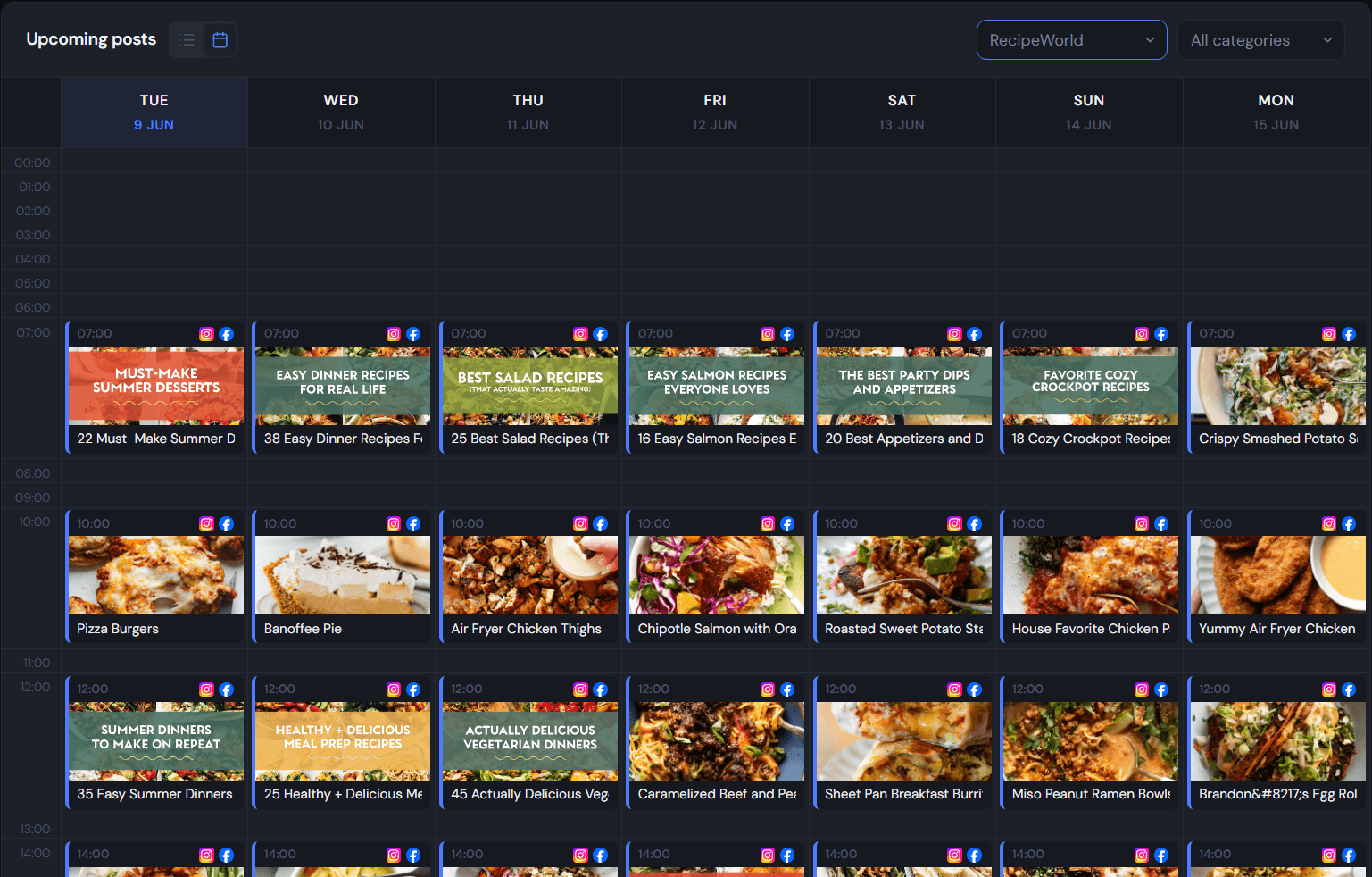This screenshot has height=877, width=1372.
Task: Select the SAT 13 JUN column header
Action: click(902, 113)
